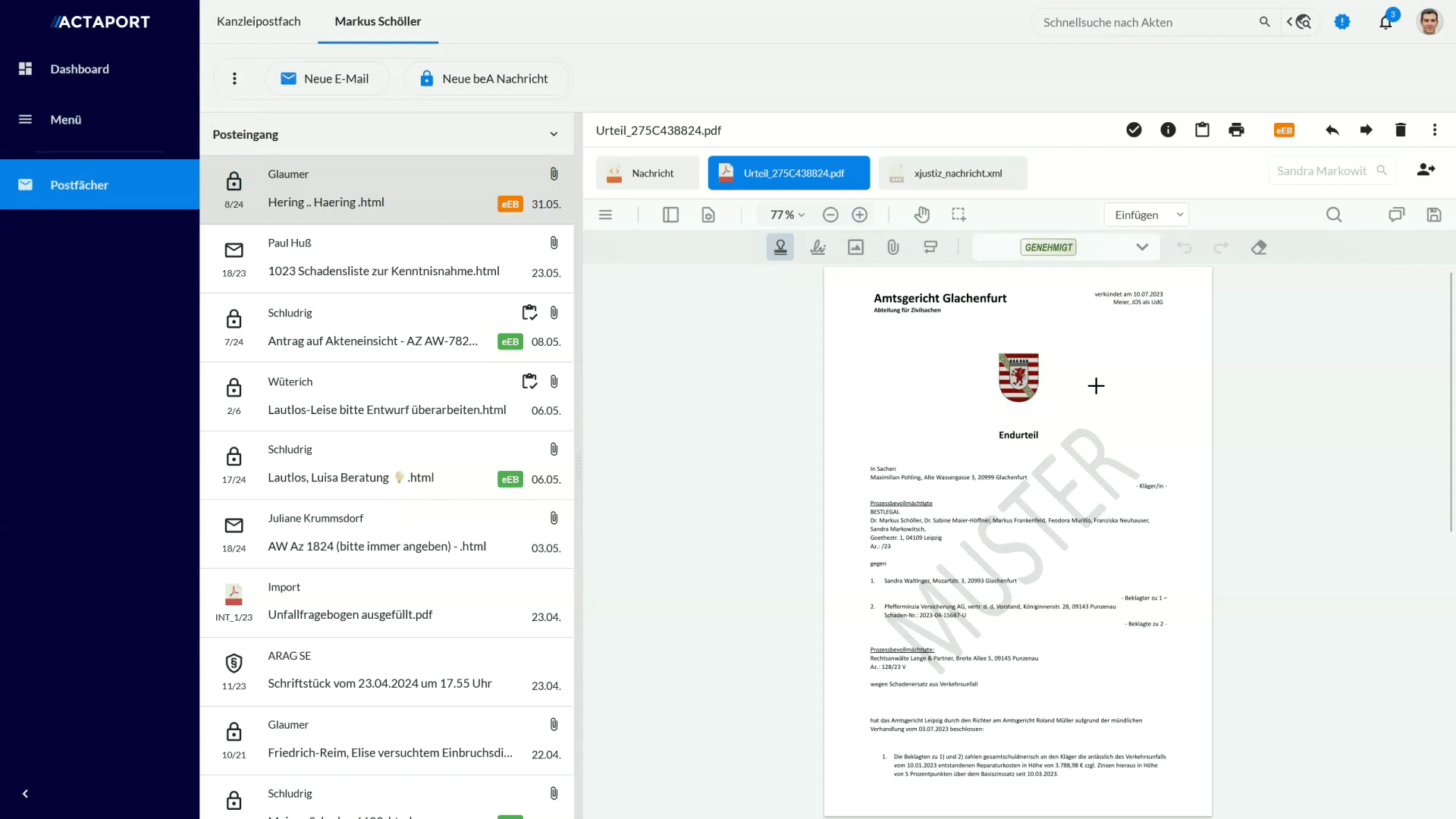Mark message as done with checkmark icon
1456x819 pixels.
click(1134, 130)
